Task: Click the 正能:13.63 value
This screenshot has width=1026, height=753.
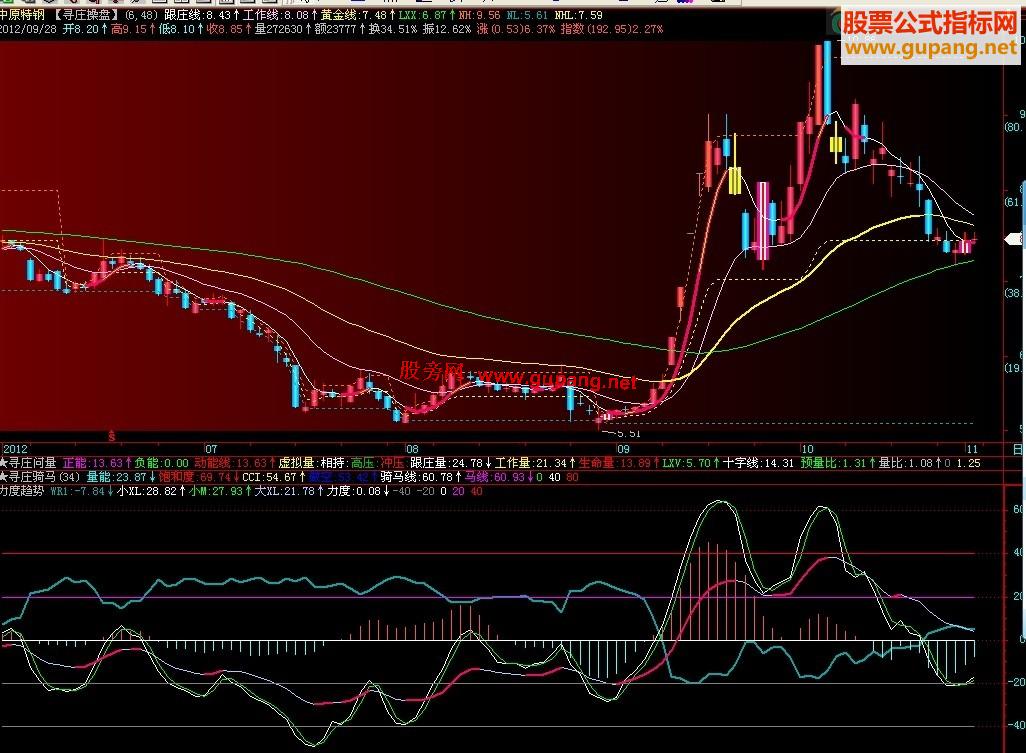Action: click(x=97, y=463)
